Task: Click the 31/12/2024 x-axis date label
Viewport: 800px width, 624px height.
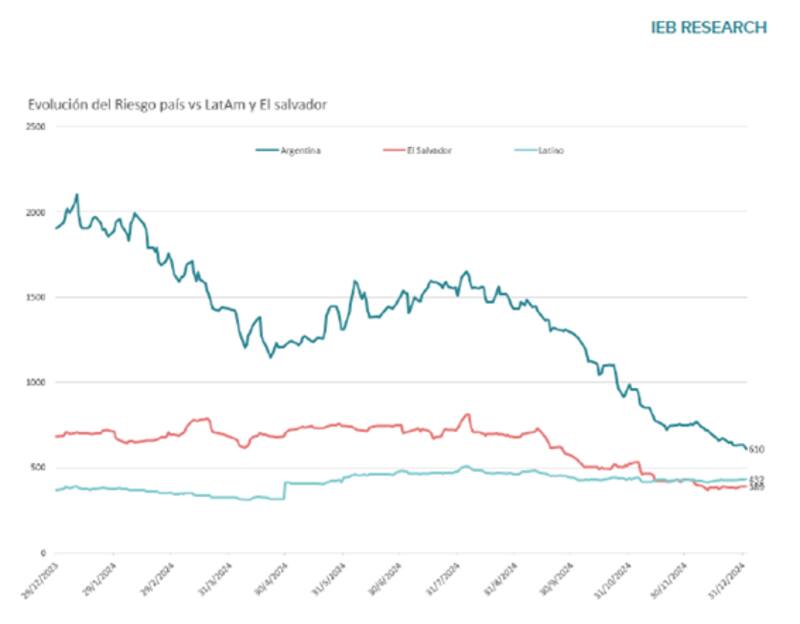Action: click(x=728, y=578)
